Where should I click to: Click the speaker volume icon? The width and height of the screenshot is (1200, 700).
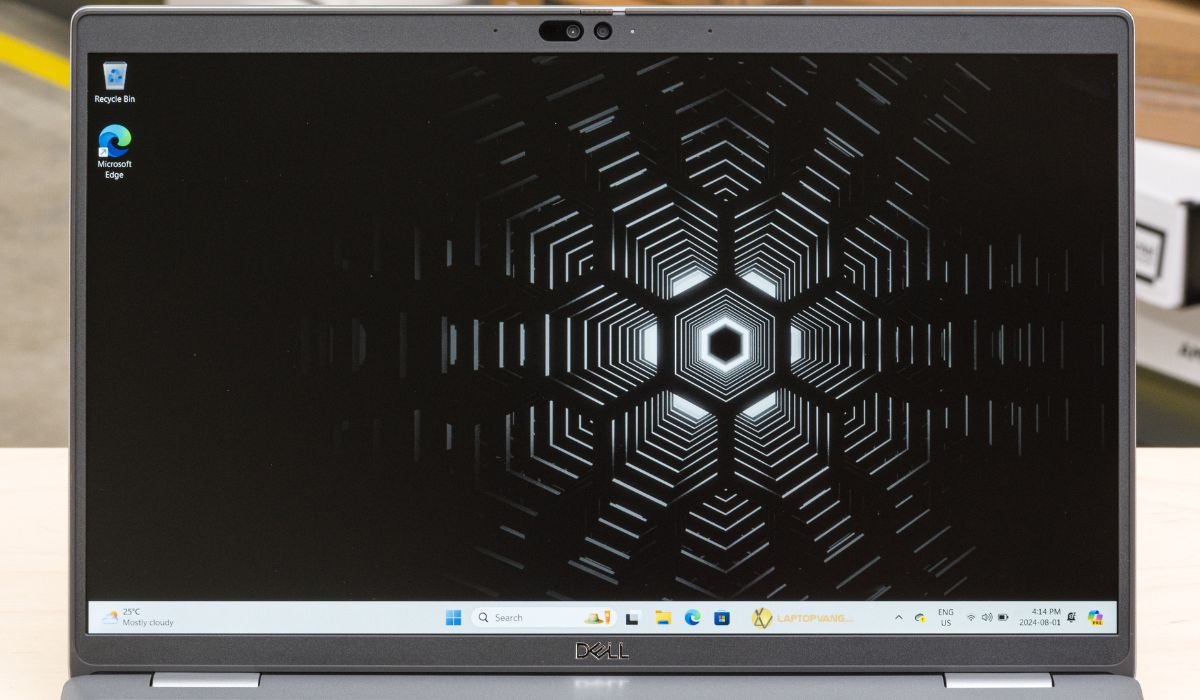pos(986,618)
